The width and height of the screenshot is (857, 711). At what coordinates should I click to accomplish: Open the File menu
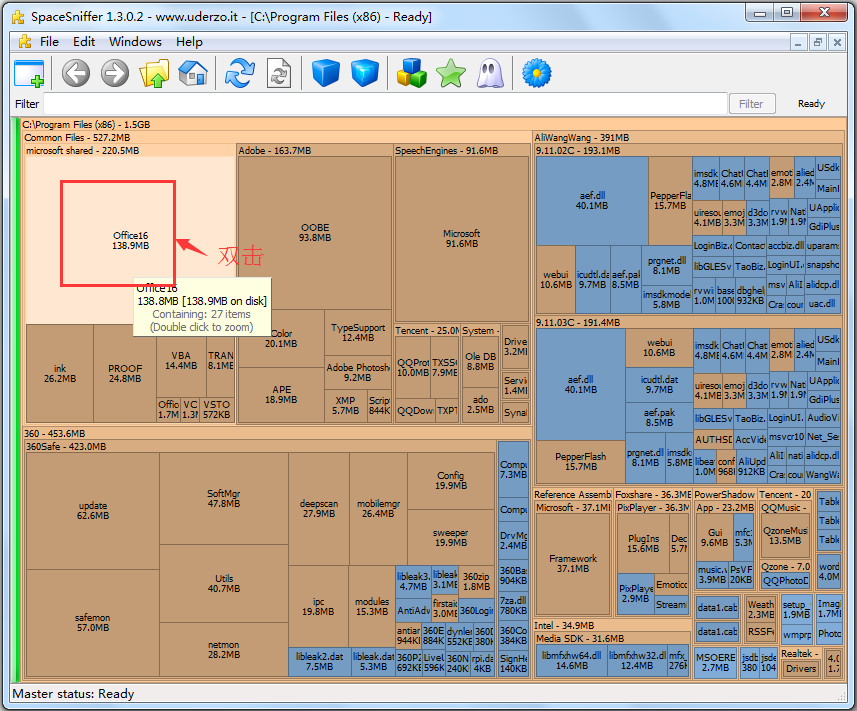click(49, 41)
